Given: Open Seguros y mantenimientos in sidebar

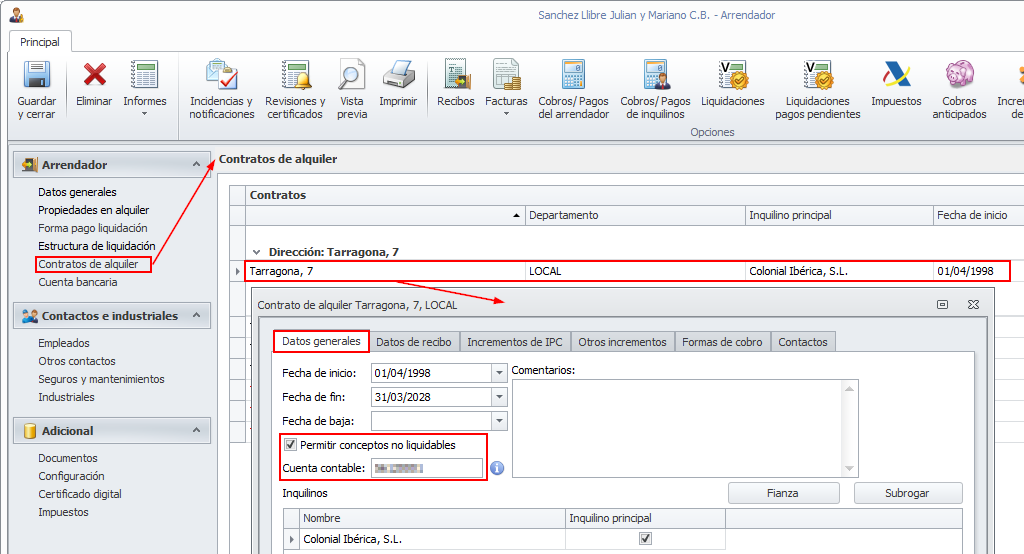Looking at the screenshot, I should point(101,379).
